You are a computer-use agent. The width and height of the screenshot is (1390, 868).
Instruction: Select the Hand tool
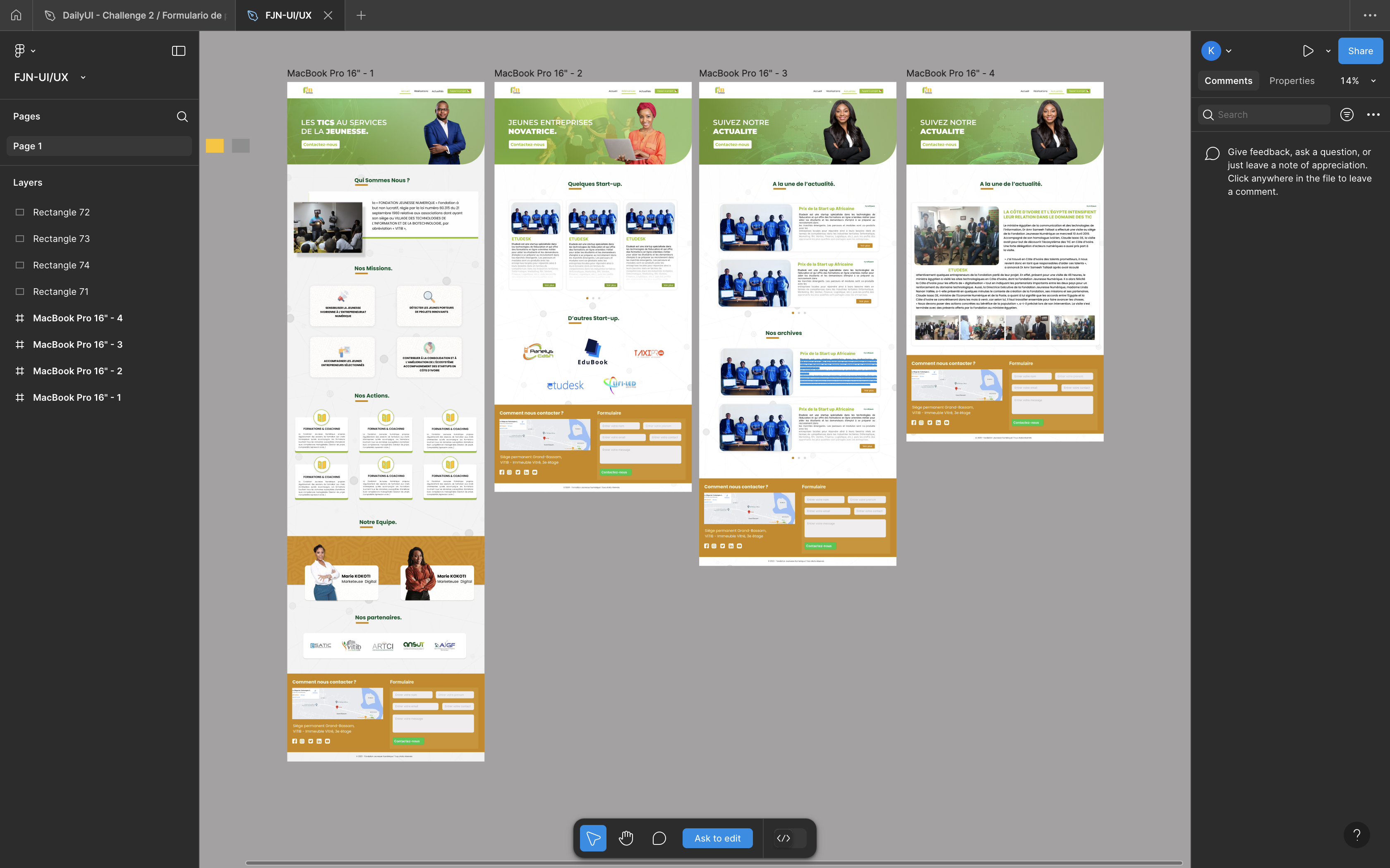click(x=626, y=838)
